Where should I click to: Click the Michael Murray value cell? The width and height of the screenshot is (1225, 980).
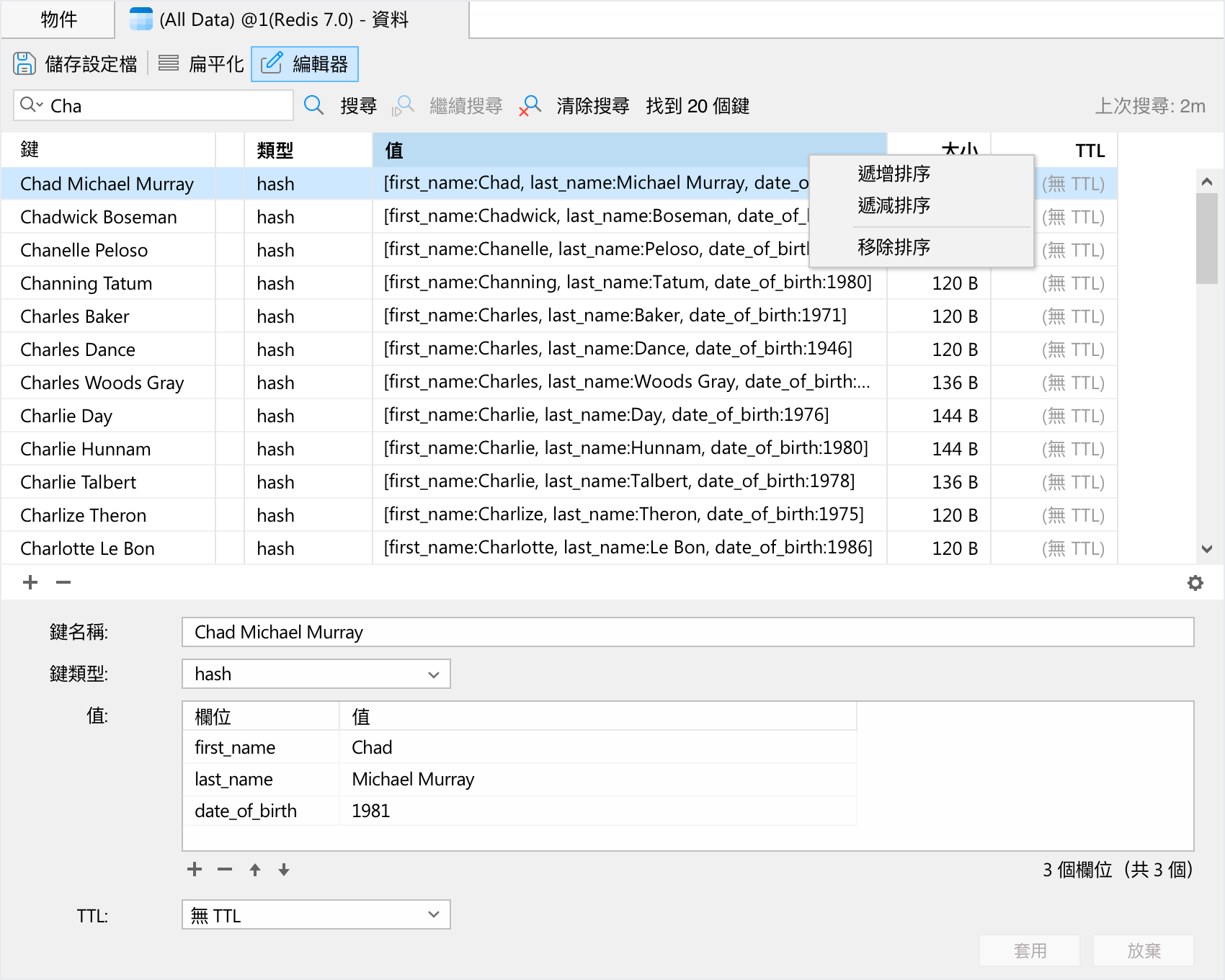[597, 779]
